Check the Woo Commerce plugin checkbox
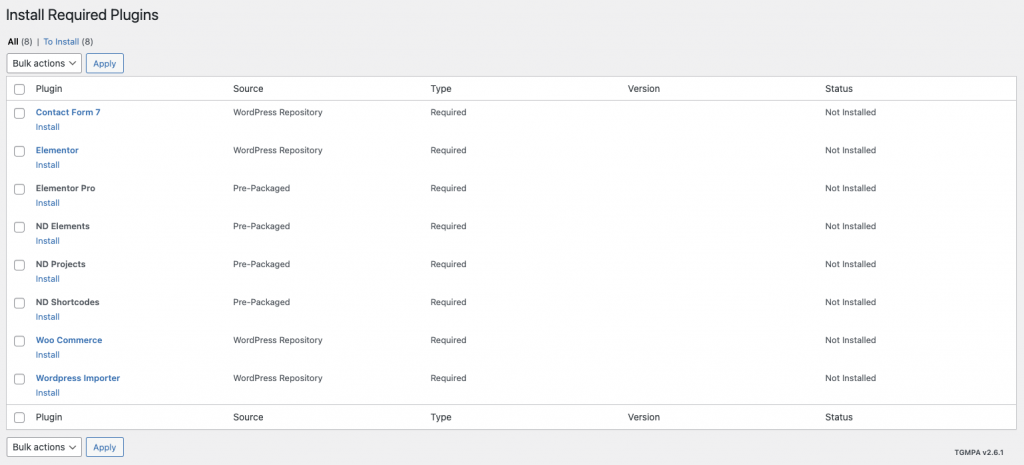The image size is (1024, 465). (19, 341)
